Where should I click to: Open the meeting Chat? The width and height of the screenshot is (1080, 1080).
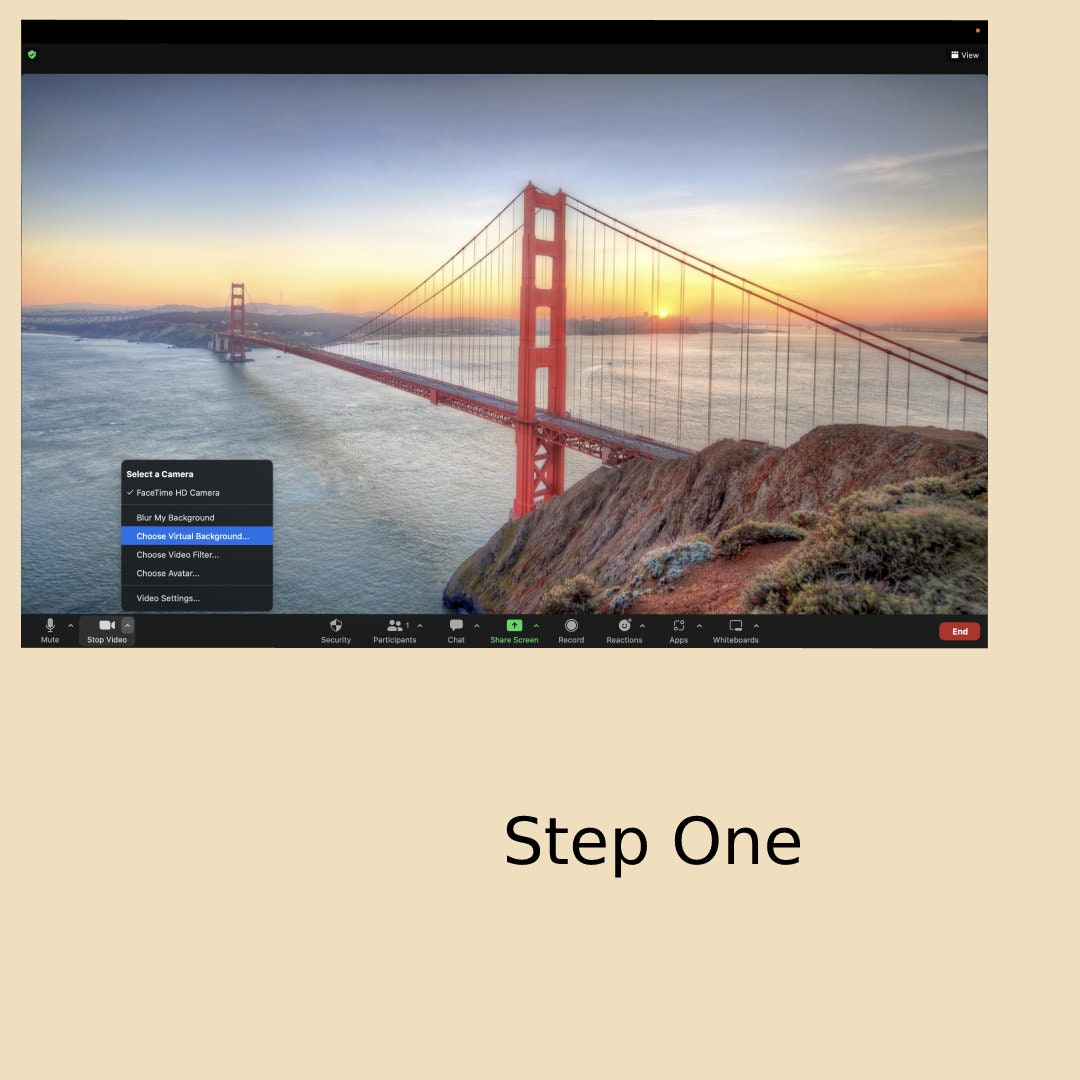click(x=455, y=631)
